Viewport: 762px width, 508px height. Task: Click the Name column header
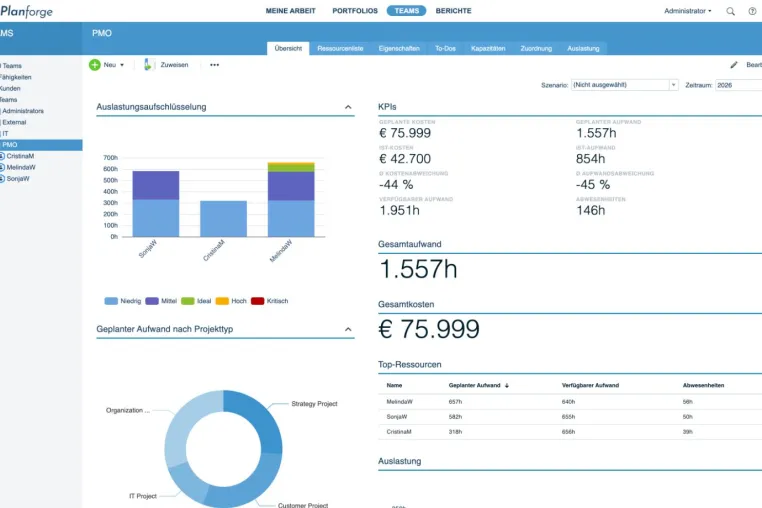click(394, 385)
